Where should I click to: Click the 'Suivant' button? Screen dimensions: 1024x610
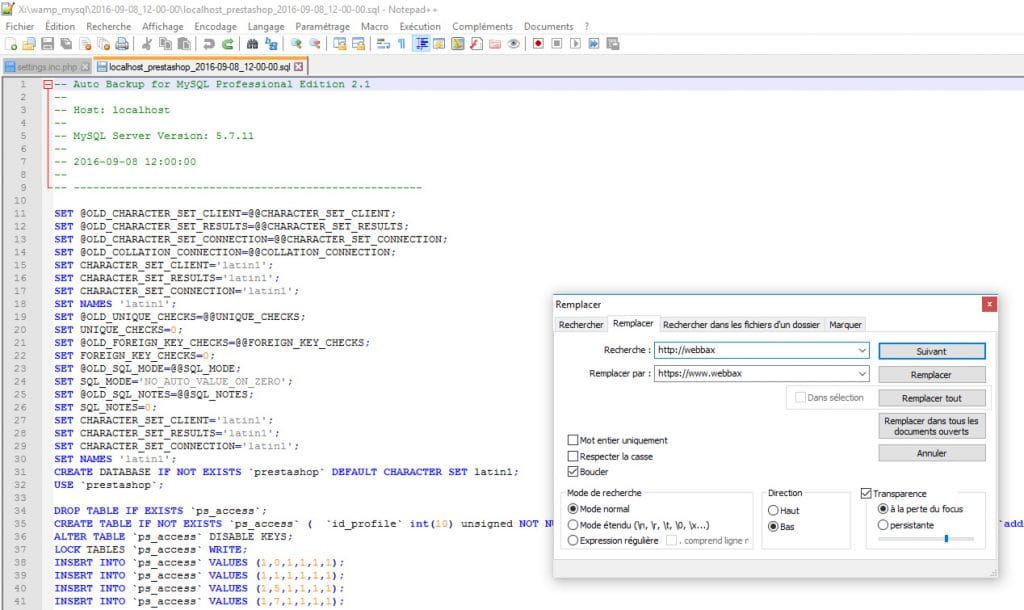(931, 351)
